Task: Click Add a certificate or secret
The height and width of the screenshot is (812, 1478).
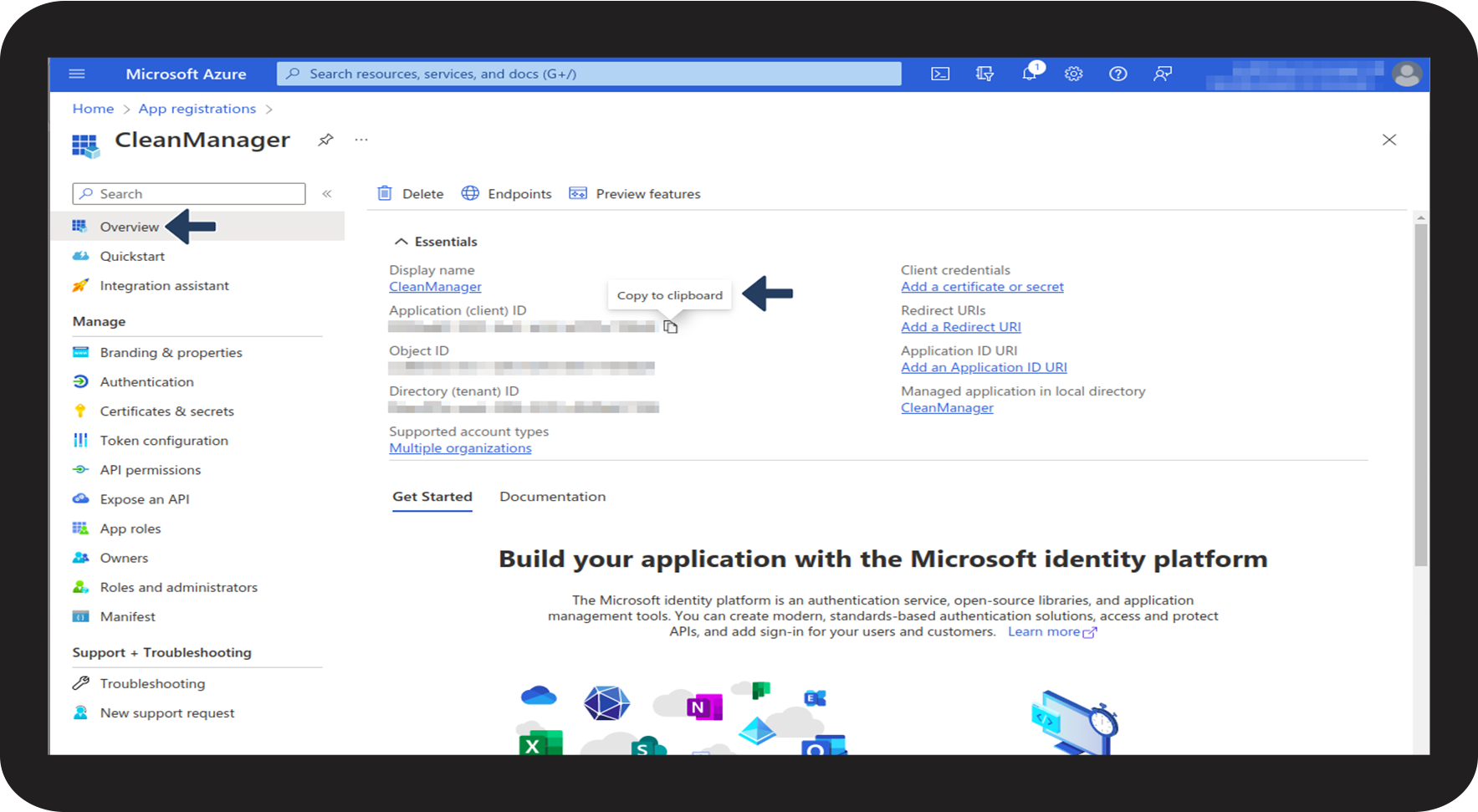Action: [982, 287]
